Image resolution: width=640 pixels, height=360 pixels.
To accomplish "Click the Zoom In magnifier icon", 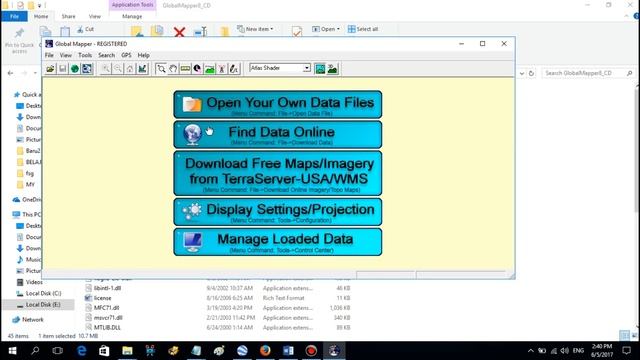I will (x=106, y=69).
